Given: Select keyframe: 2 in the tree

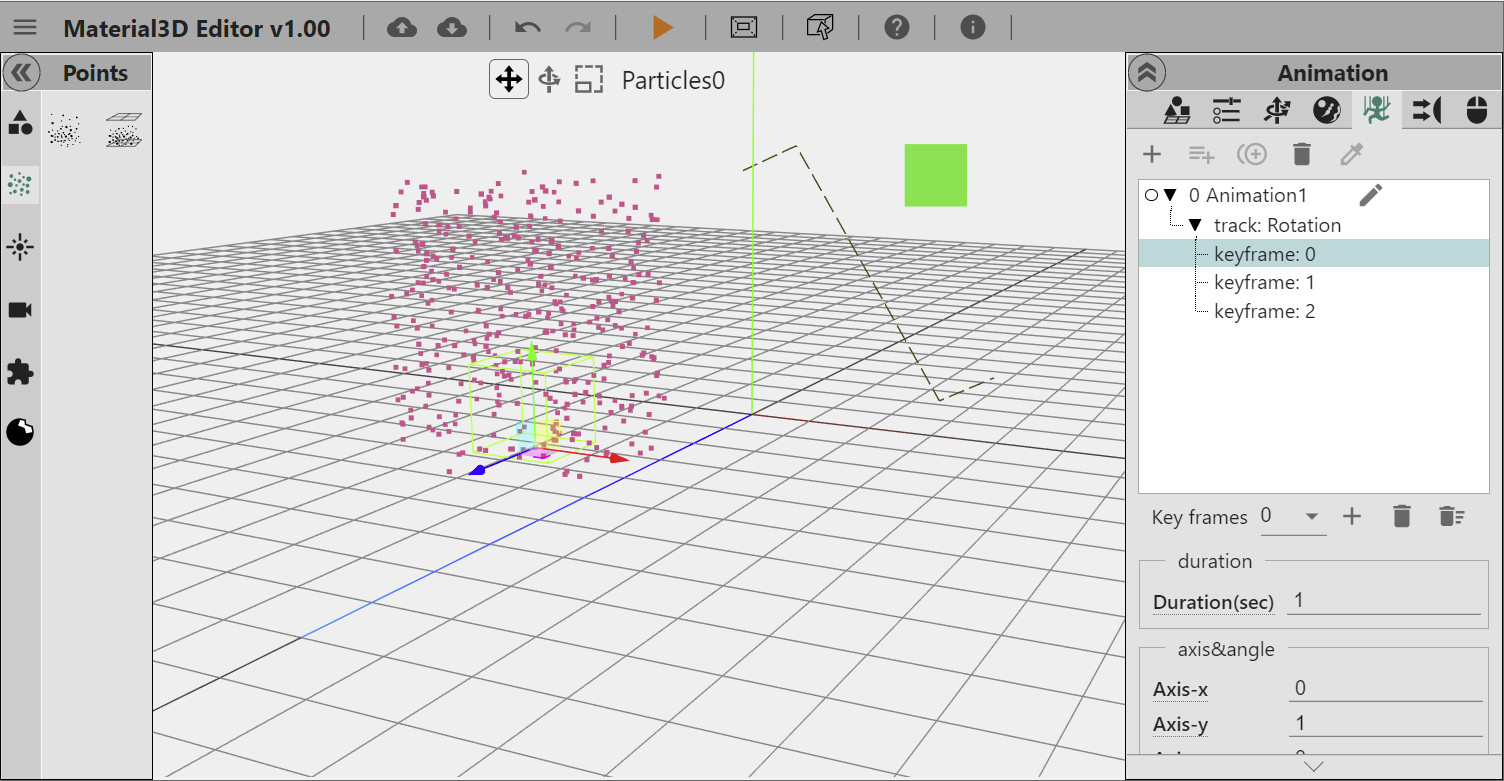Looking at the screenshot, I should pos(1264,312).
